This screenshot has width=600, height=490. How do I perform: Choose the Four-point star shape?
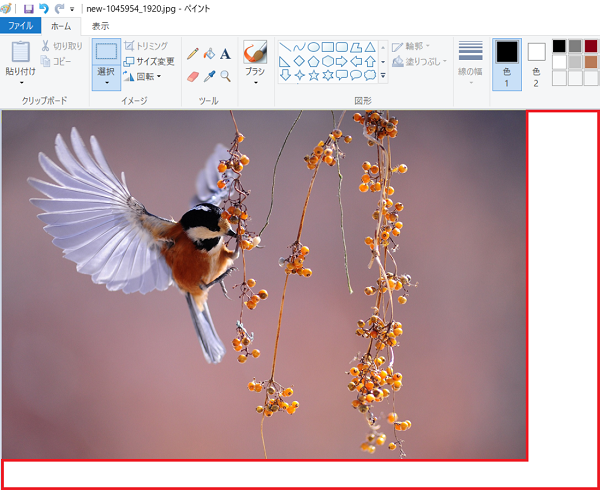[x=299, y=75]
